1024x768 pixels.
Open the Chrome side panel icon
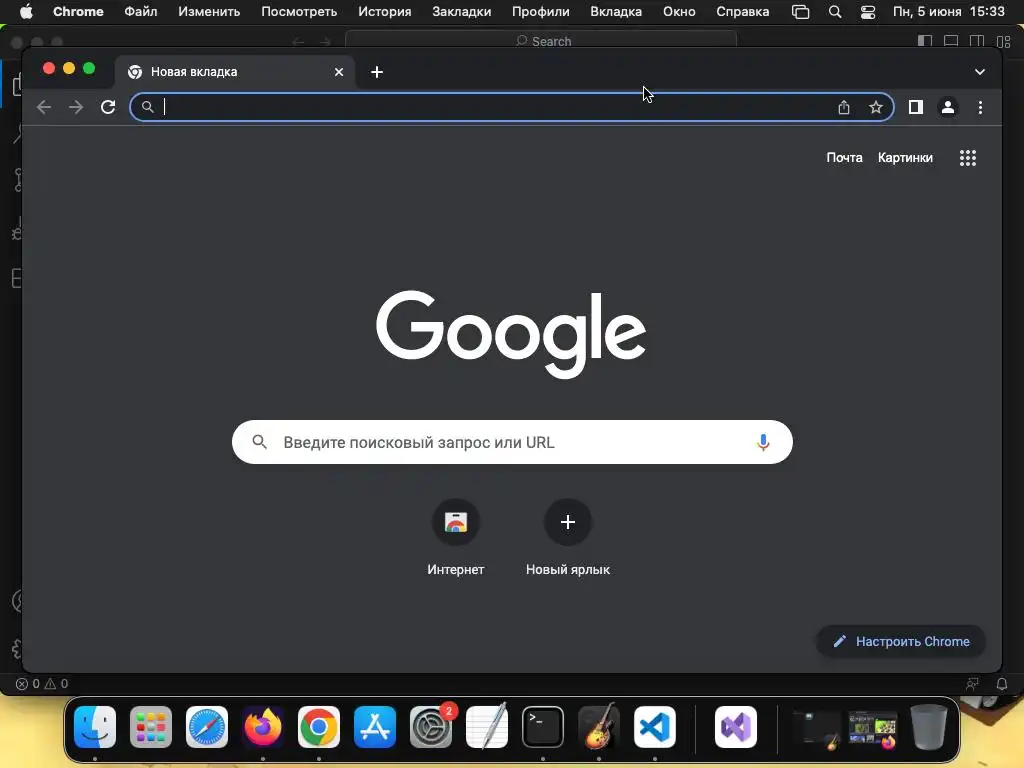(916, 107)
